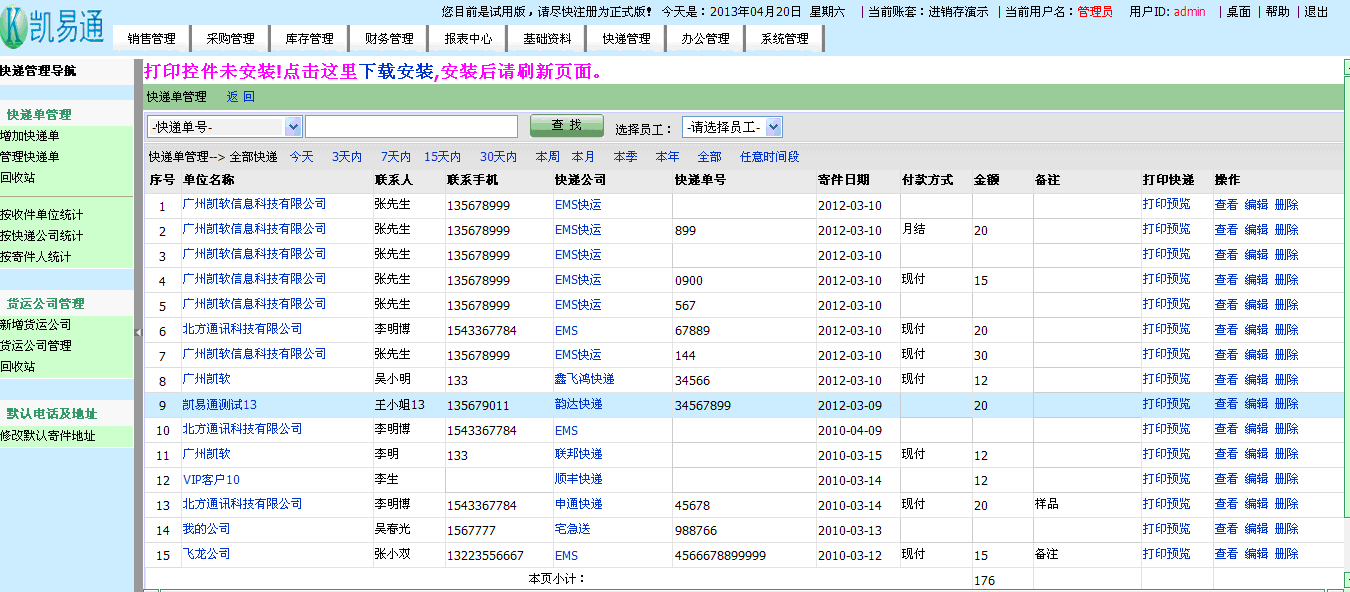
Task: Click 宅急送 courier link
Action: [573, 529]
